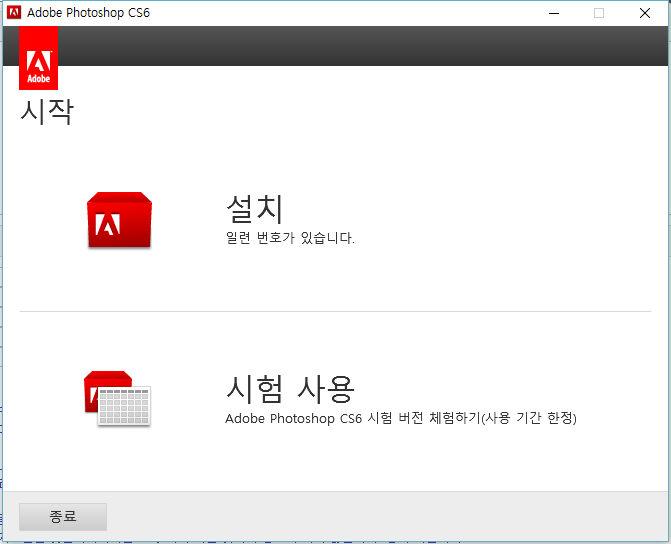The image size is (671, 544).
Task: Click the Adobe Photoshop CS6 시험 버전 체험하기 text
Action: (x=401, y=418)
